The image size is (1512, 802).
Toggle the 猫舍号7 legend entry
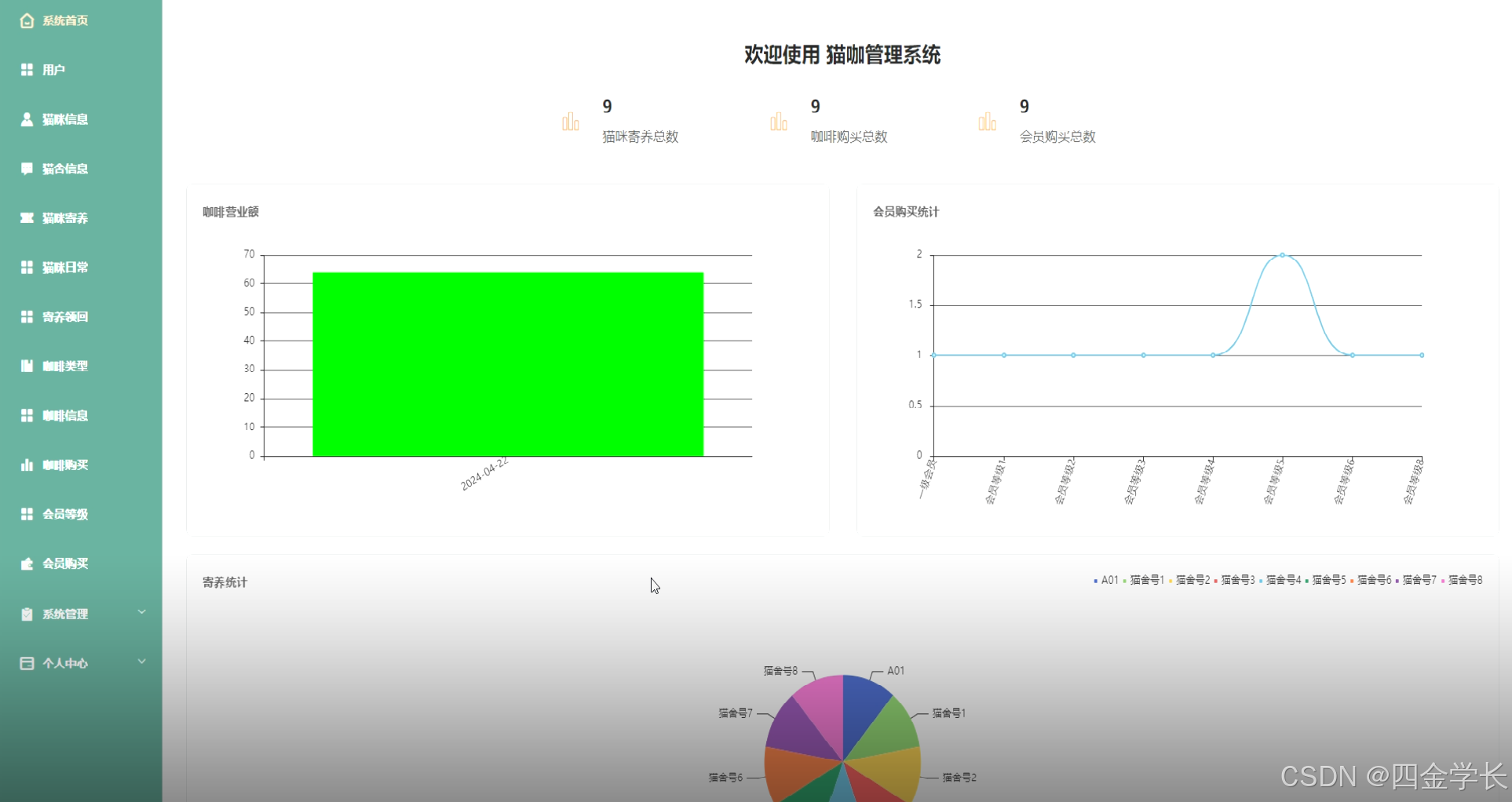click(x=1416, y=580)
